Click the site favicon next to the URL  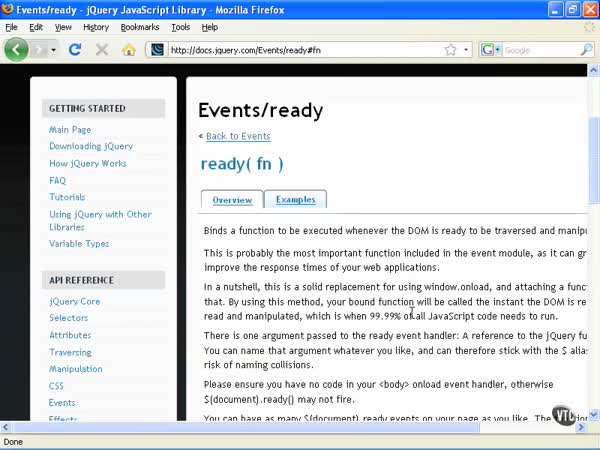coord(157,50)
